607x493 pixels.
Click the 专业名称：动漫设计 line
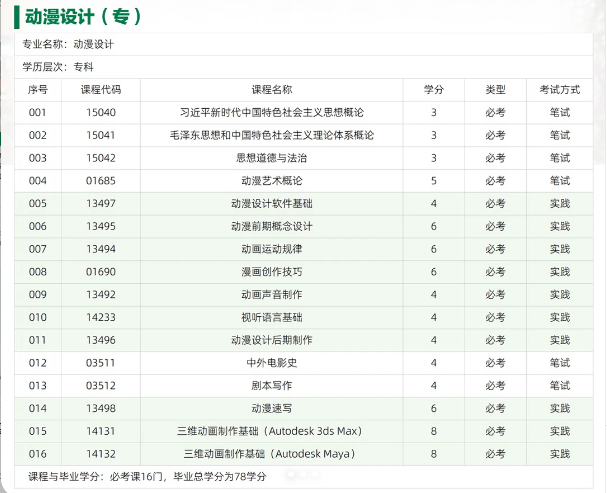68,44
